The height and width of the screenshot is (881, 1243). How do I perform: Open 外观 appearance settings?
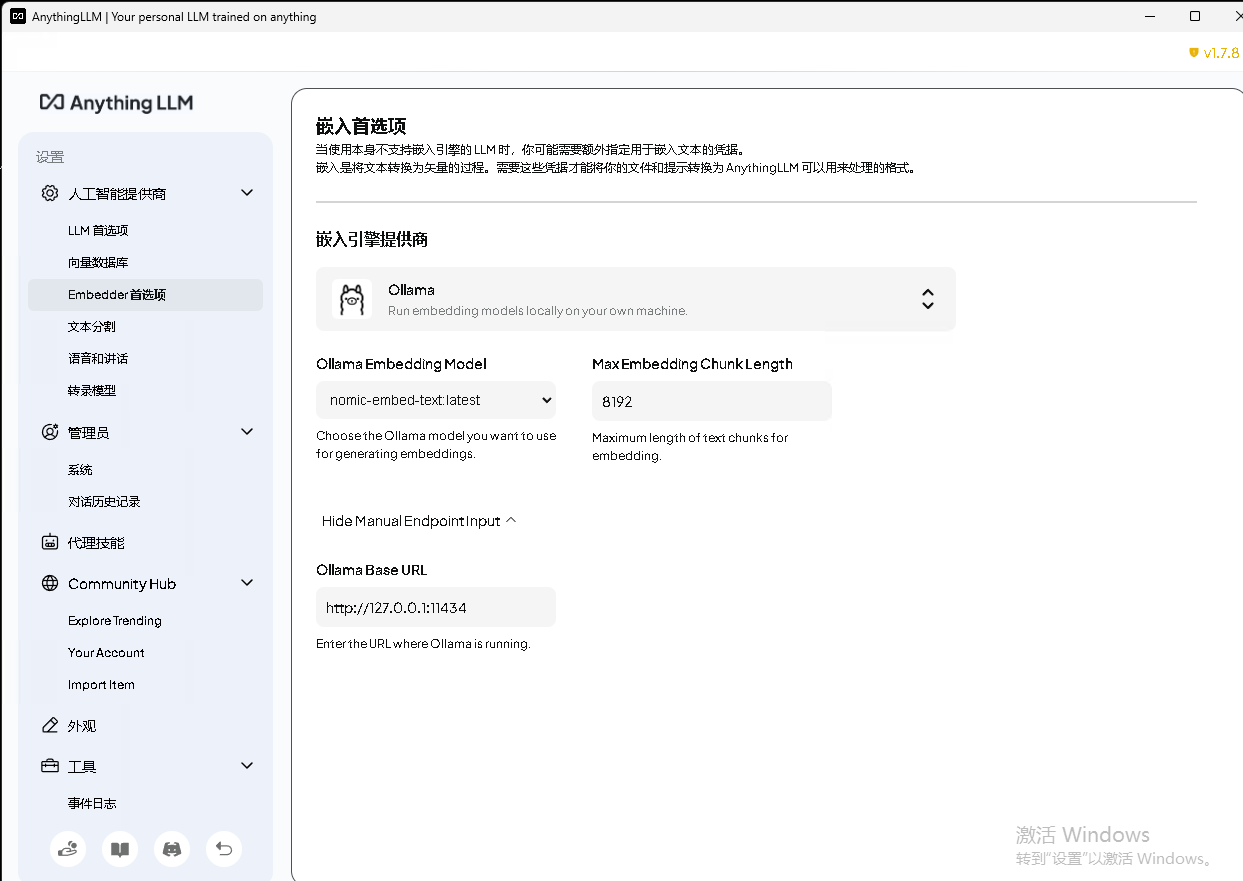[x=82, y=726]
